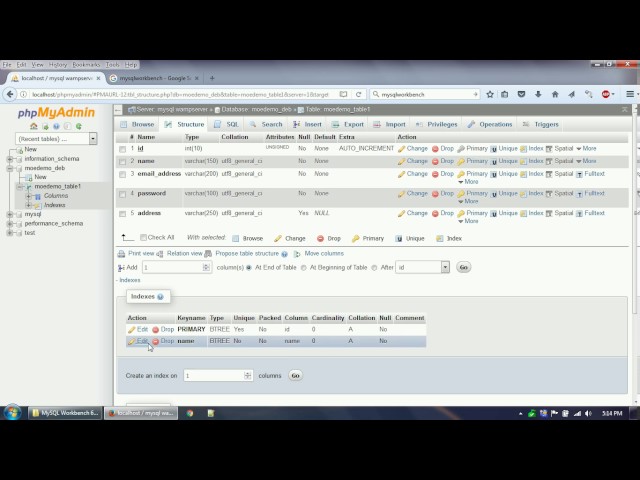
Task: Bookmark this page with star icon
Action: (x=490, y=94)
